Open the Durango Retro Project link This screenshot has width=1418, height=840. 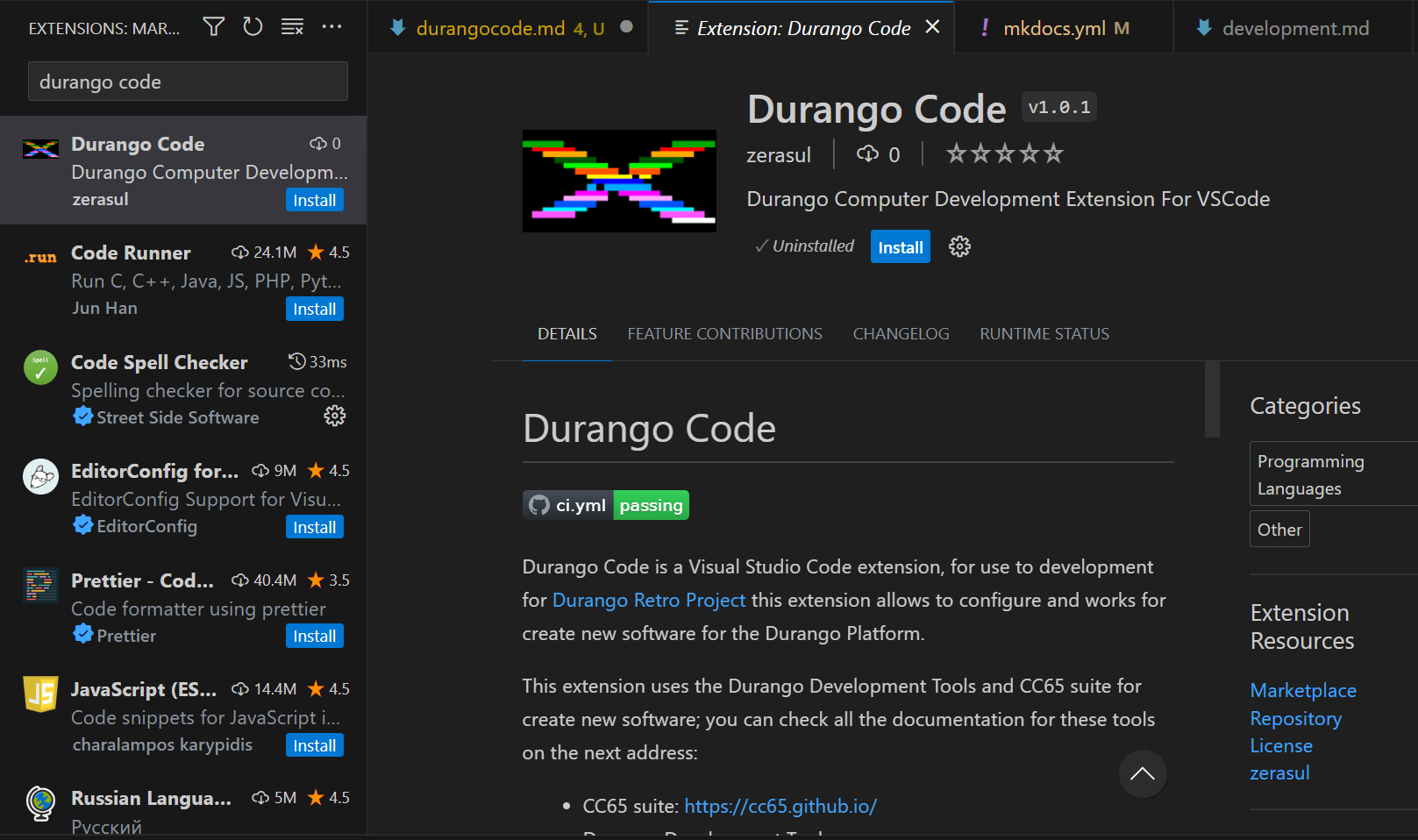click(648, 600)
